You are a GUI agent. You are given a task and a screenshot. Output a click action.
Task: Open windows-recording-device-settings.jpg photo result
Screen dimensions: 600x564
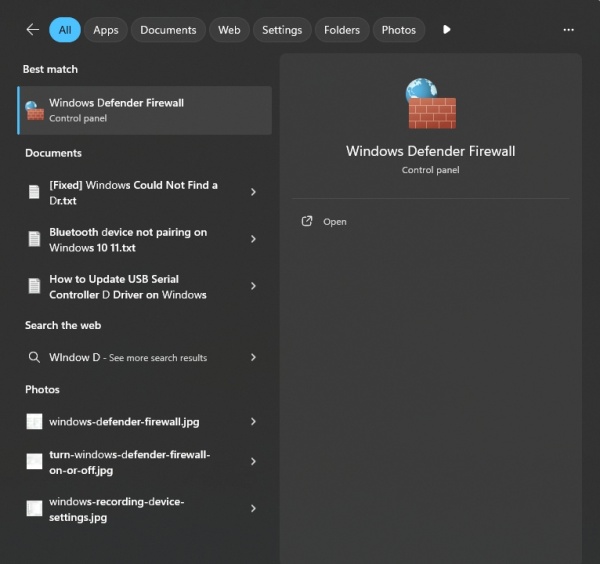(145, 509)
